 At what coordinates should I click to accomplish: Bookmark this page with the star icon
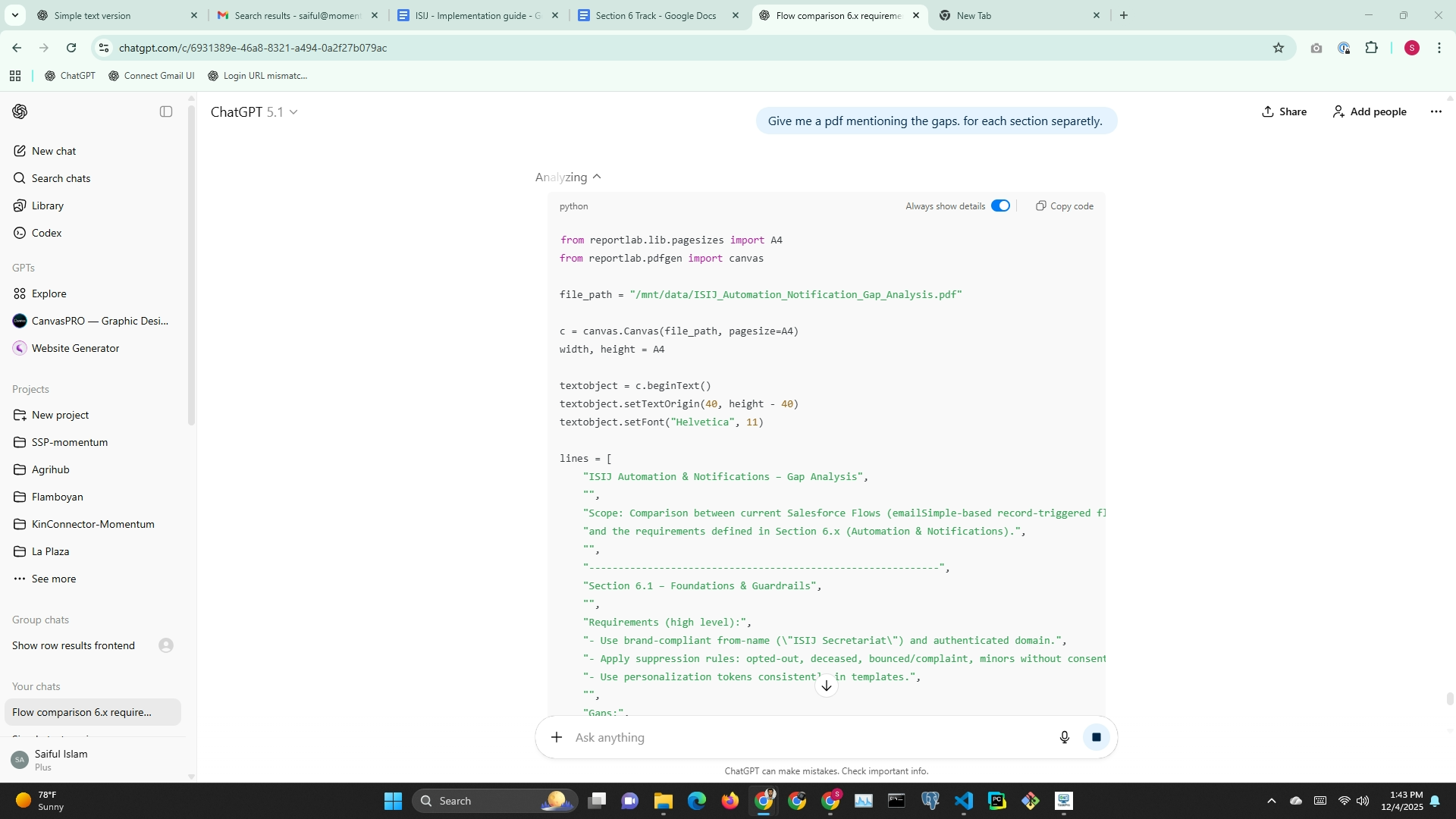[1279, 48]
